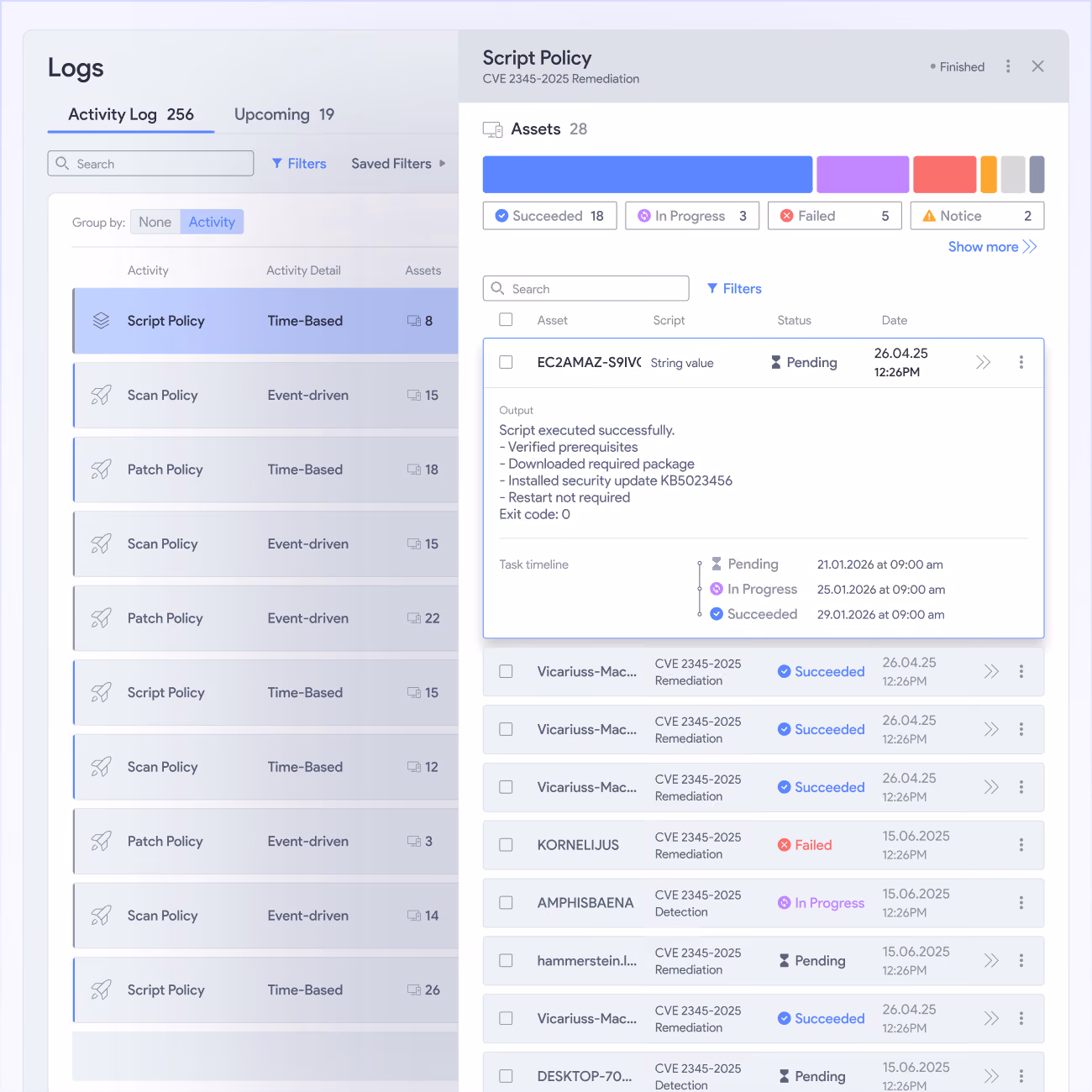Check the Vicariuss-Mac row above KORNELIJUS

pyautogui.click(x=506, y=787)
